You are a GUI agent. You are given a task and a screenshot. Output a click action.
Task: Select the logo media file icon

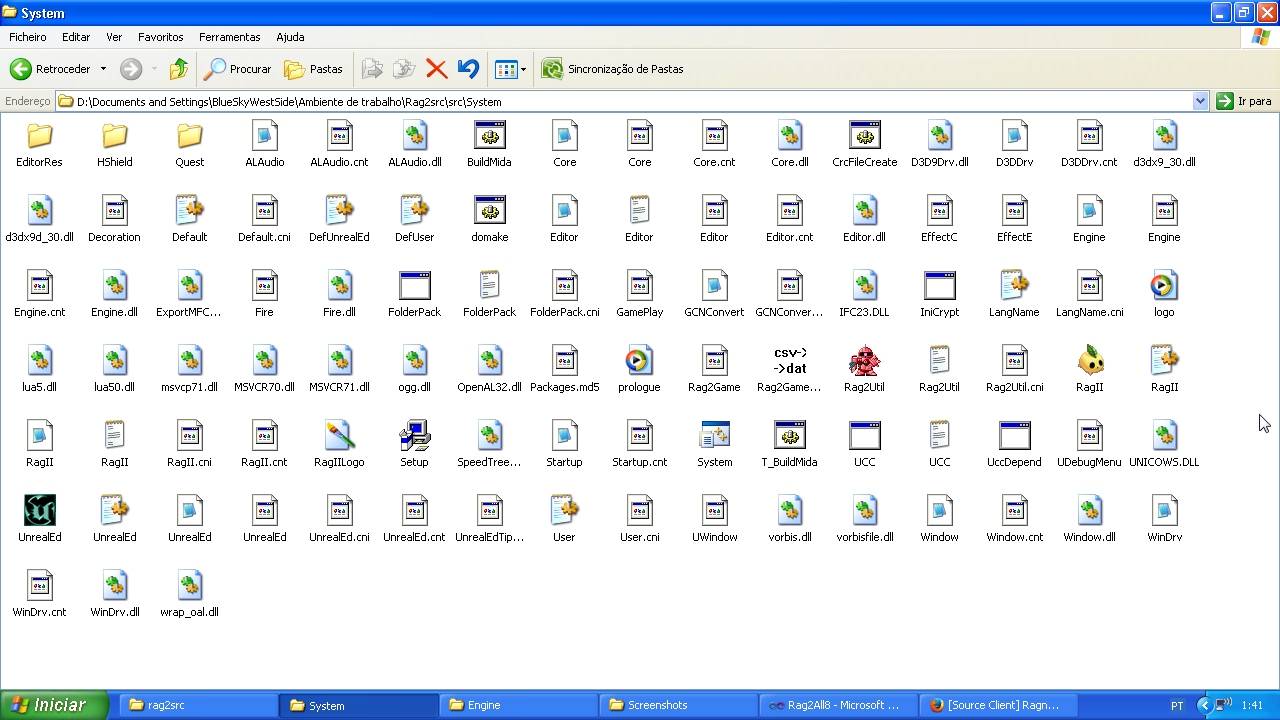tap(1164, 294)
